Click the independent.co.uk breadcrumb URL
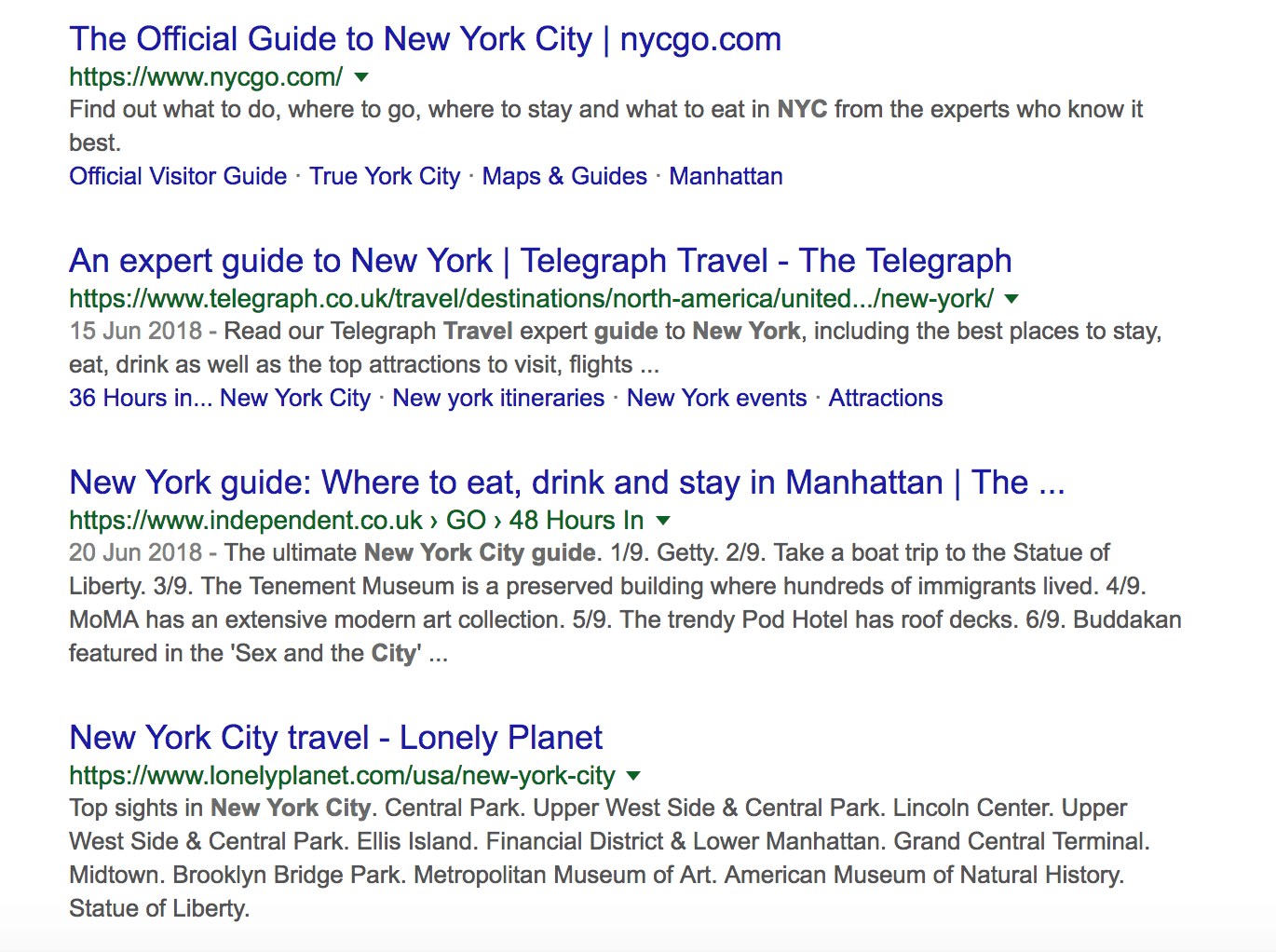 click(246, 520)
